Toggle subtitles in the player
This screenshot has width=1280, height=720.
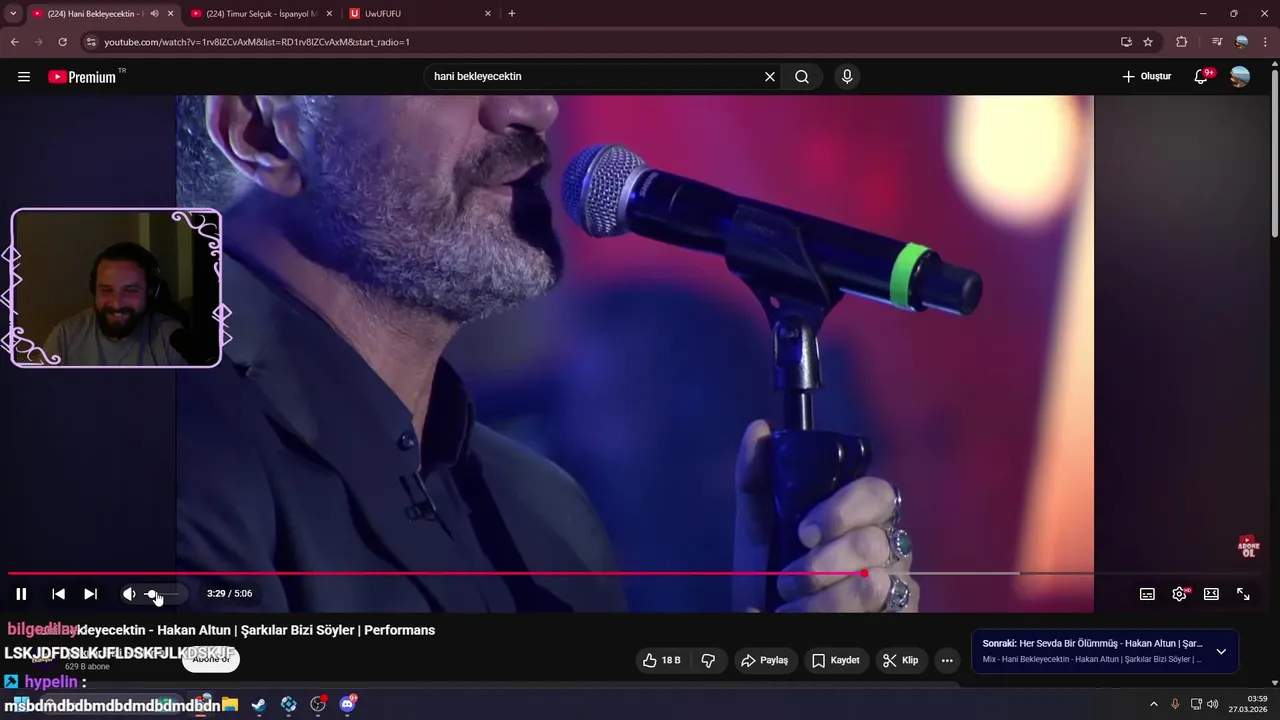[1147, 594]
